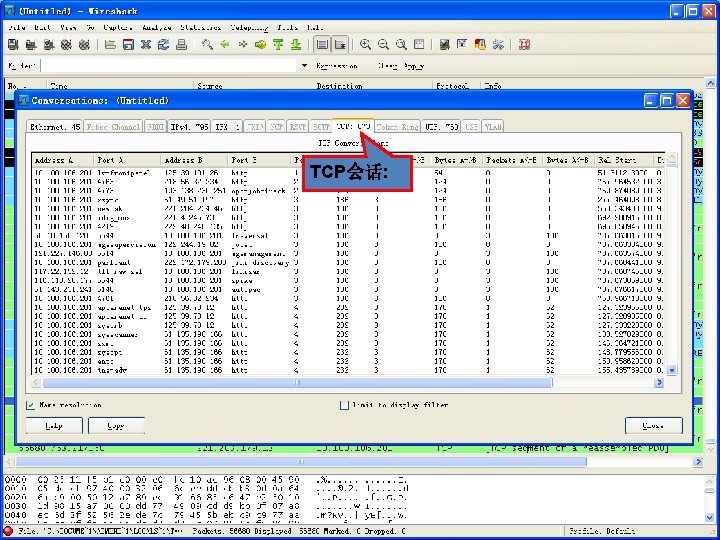720x540 pixels.
Task: Reset zoom to normal size
Action: coord(401,45)
